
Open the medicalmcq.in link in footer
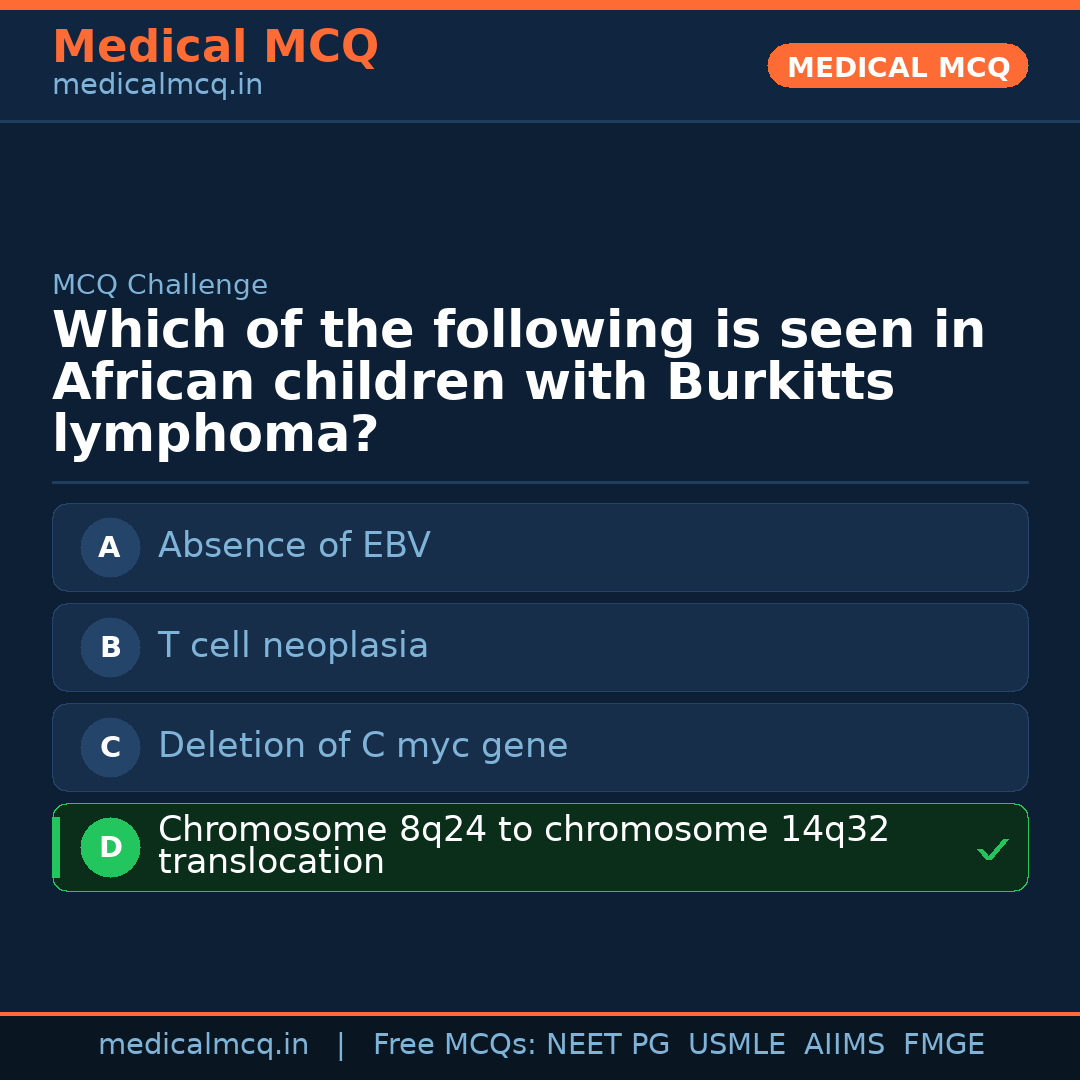pyautogui.click(x=203, y=1045)
